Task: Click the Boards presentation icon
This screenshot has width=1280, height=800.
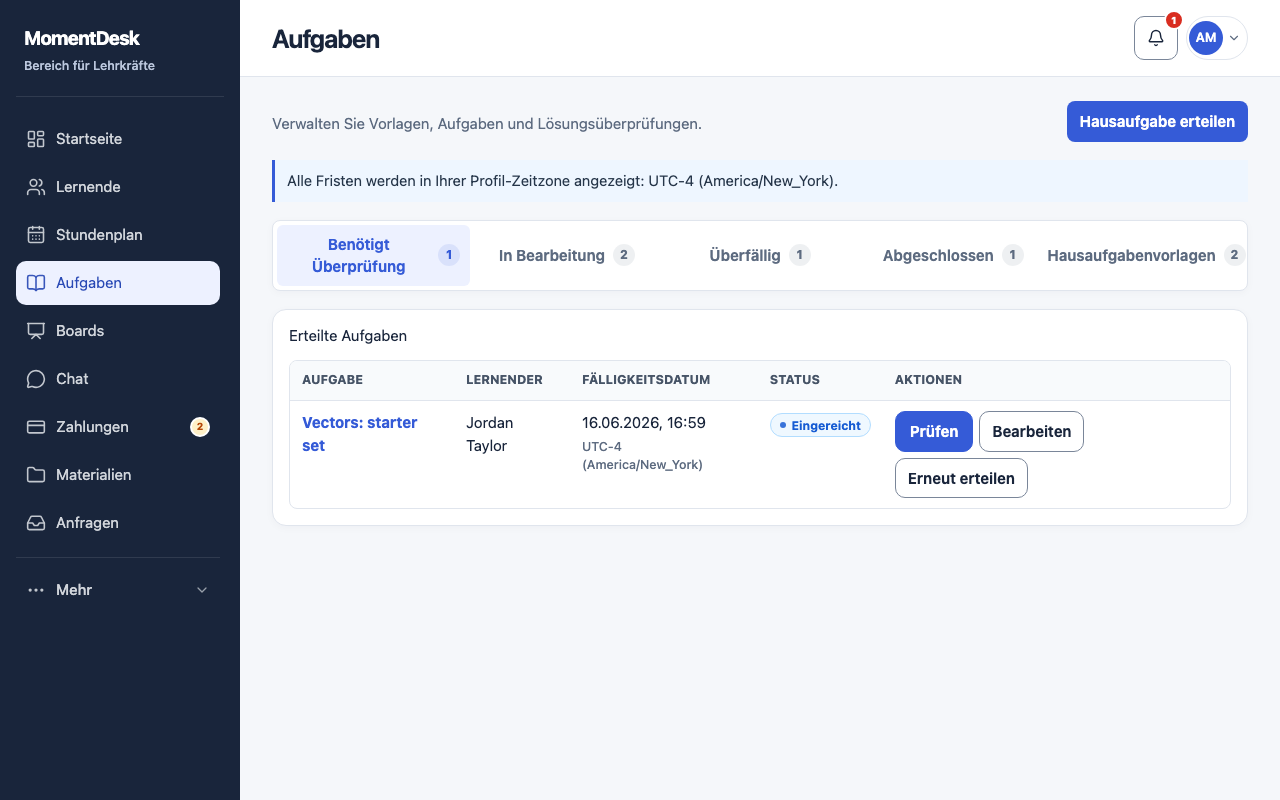Action: (x=36, y=331)
